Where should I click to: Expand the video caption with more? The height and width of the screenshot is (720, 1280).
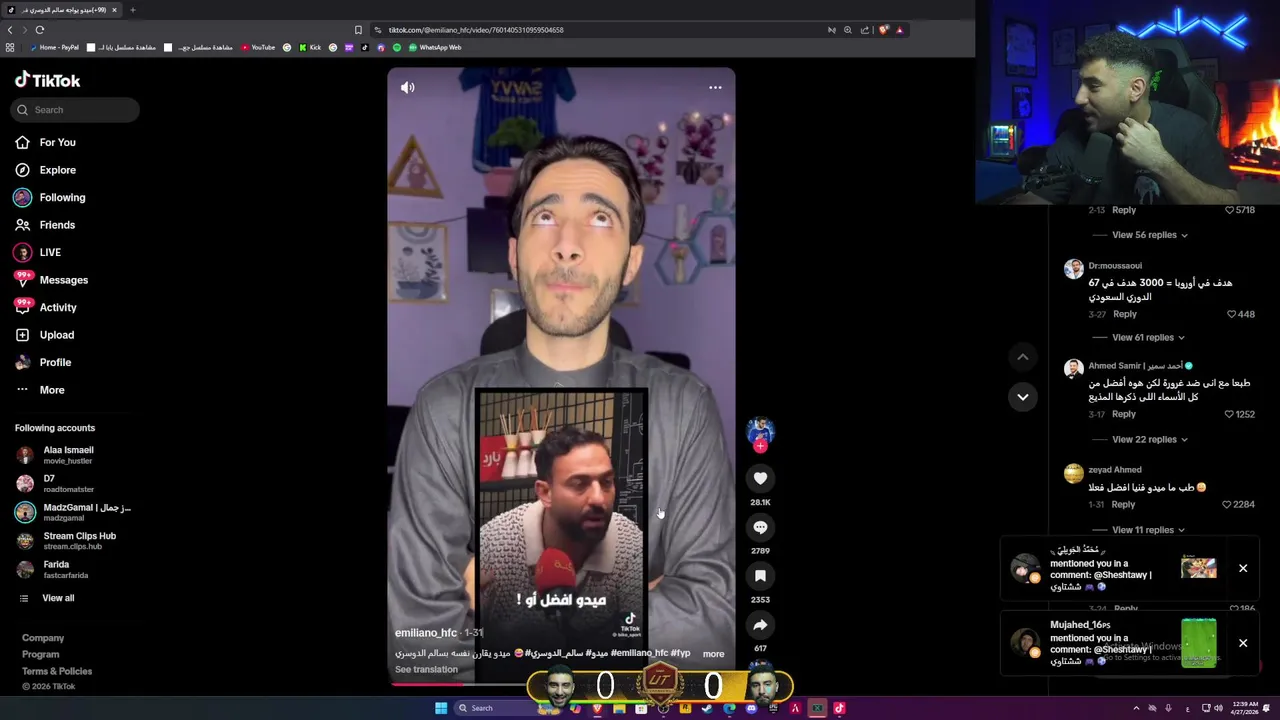click(x=713, y=654)
